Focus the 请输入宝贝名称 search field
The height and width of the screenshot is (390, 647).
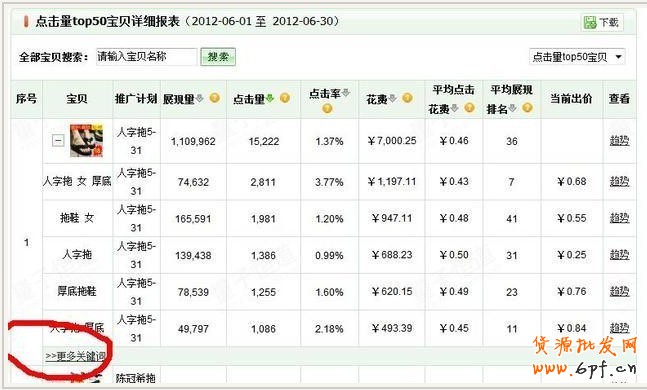pos(146,57)
